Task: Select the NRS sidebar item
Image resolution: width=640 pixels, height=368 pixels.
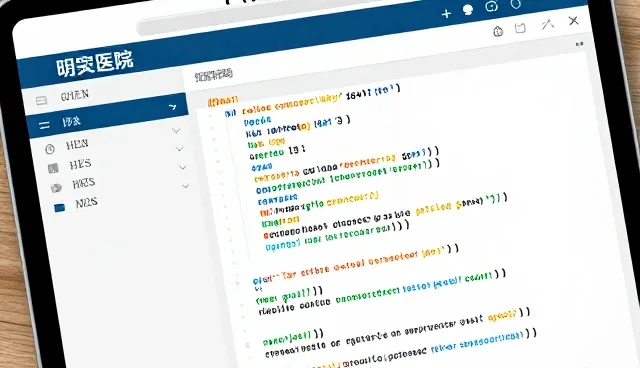Action: (87, 203)
